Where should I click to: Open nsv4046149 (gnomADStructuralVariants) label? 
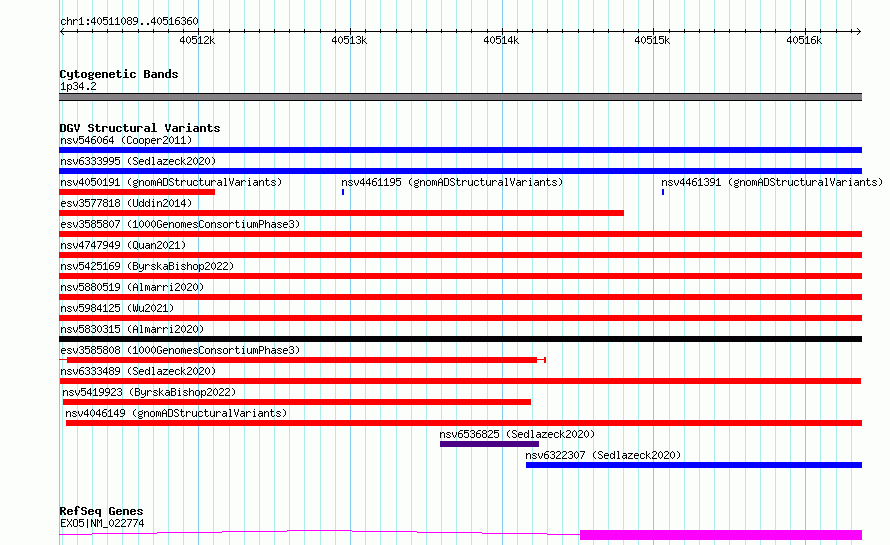point(176,413)
